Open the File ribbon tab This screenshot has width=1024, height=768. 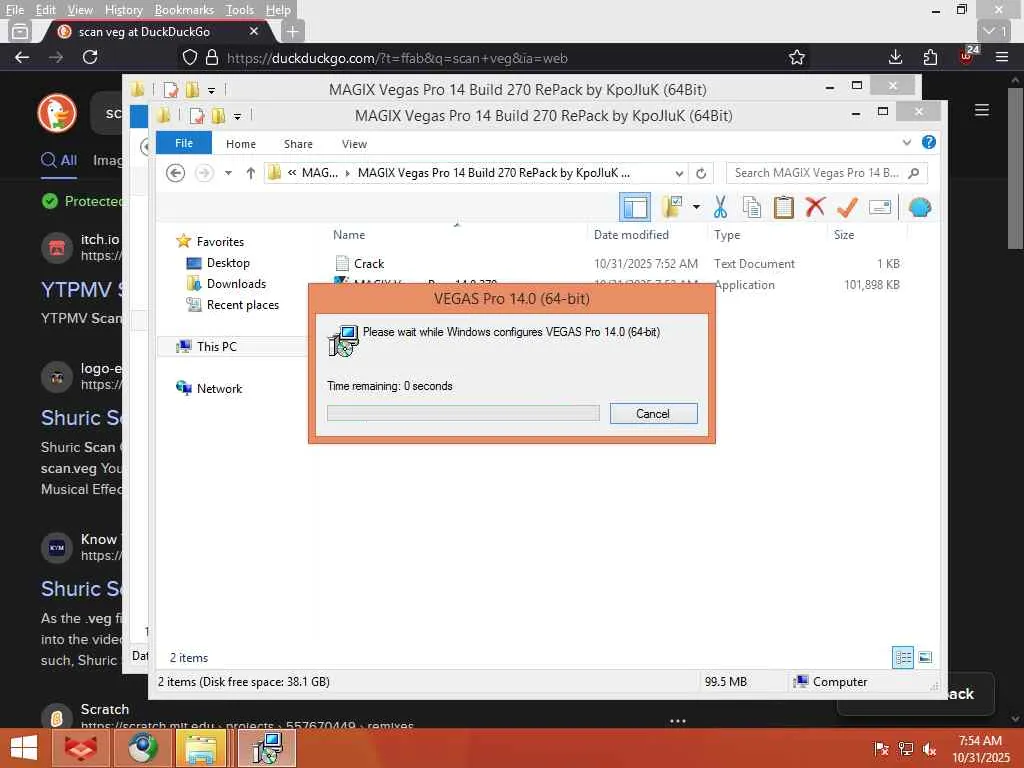click(x=184, y=143)
